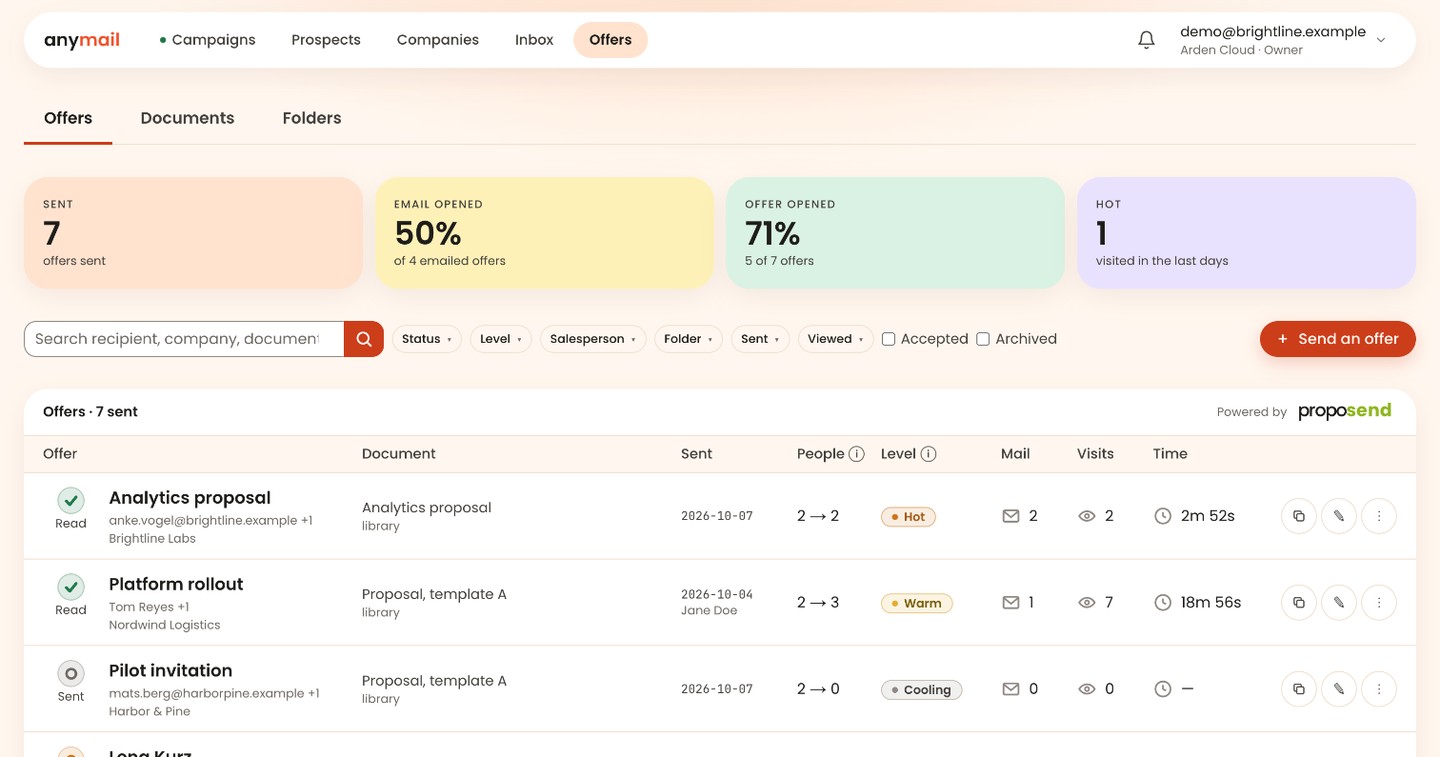Focus the search recipient input field
1440x757 pixels.
tap(184, 339)
